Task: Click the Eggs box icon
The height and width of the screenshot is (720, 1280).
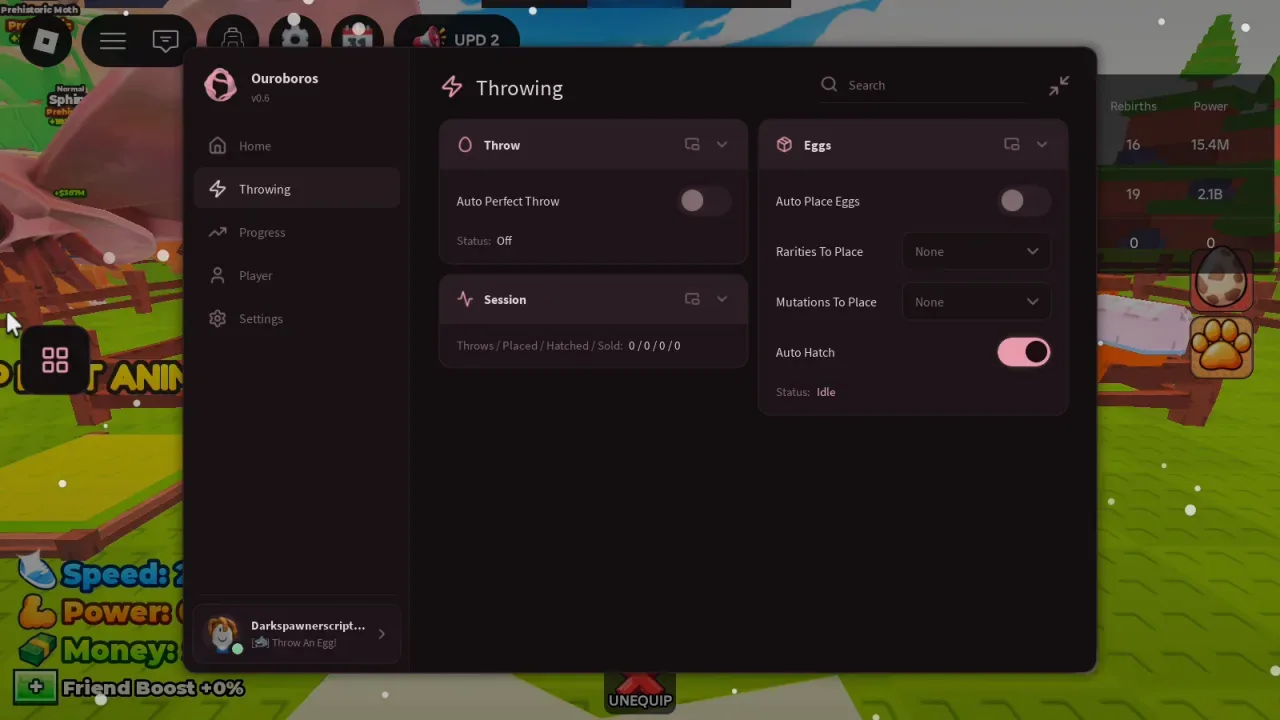Action: [784, 145]
